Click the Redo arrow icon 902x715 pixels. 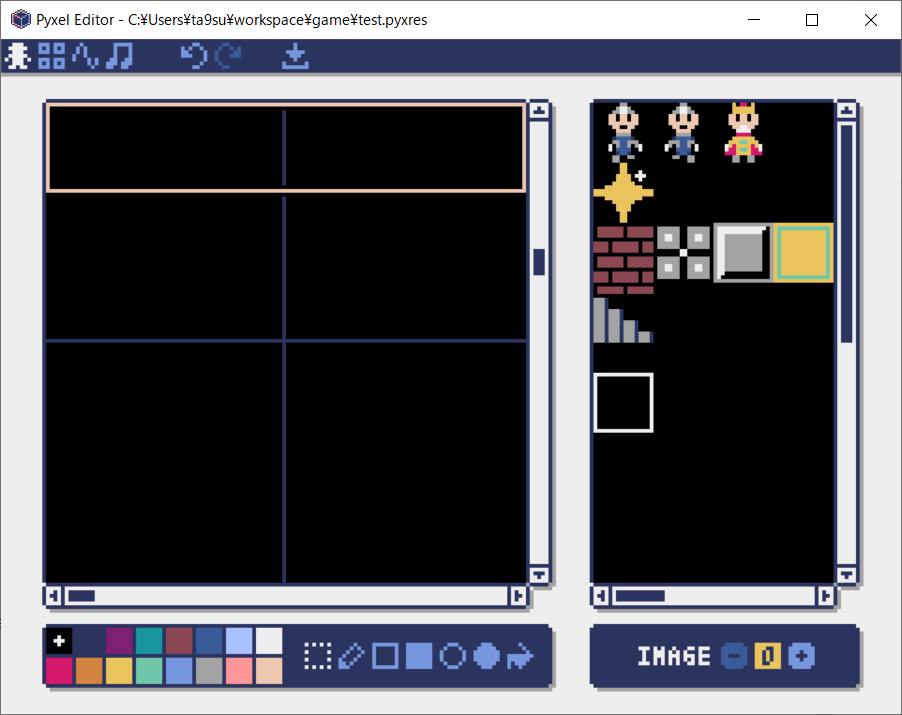[228, 56]
